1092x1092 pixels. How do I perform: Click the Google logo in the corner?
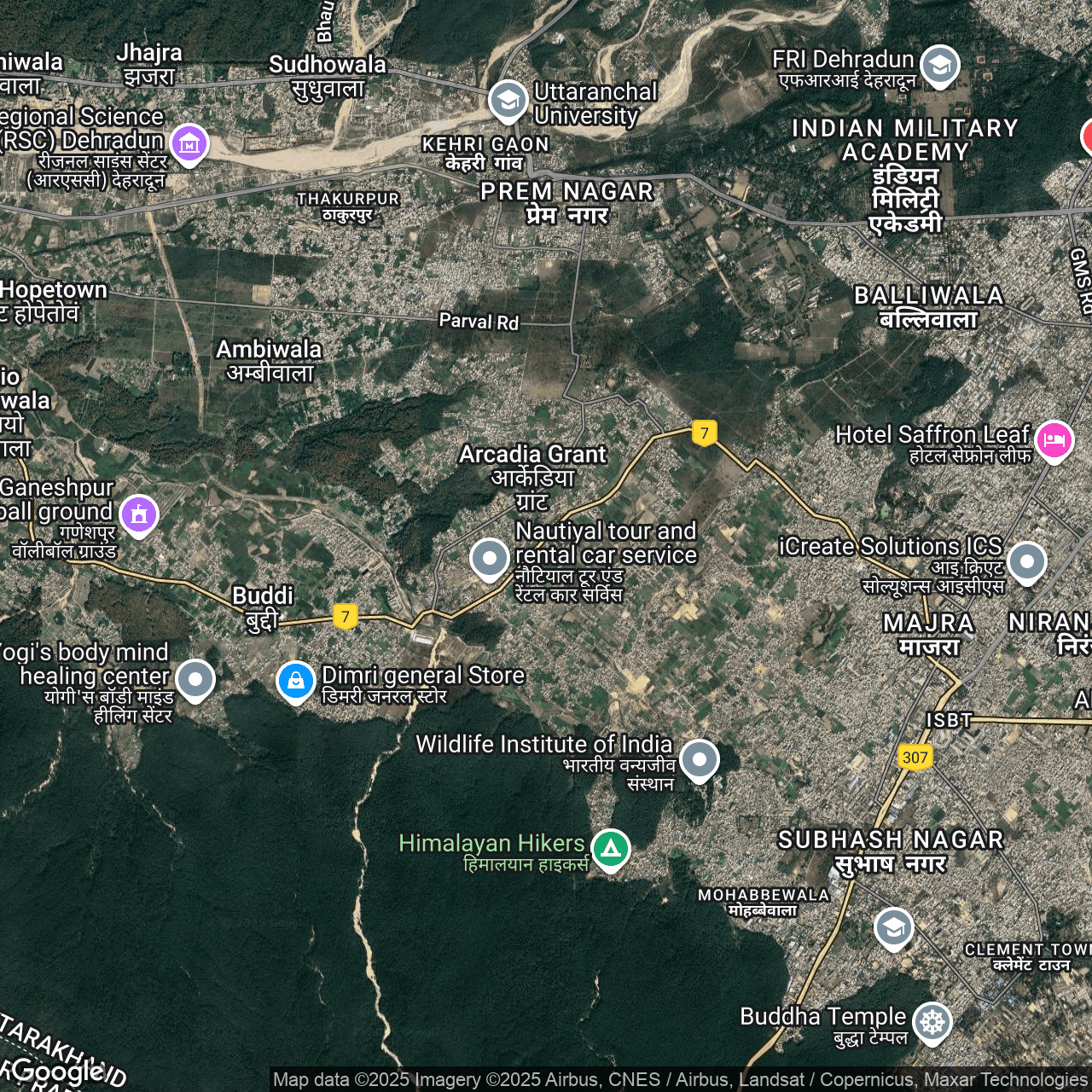[58, 1071]
